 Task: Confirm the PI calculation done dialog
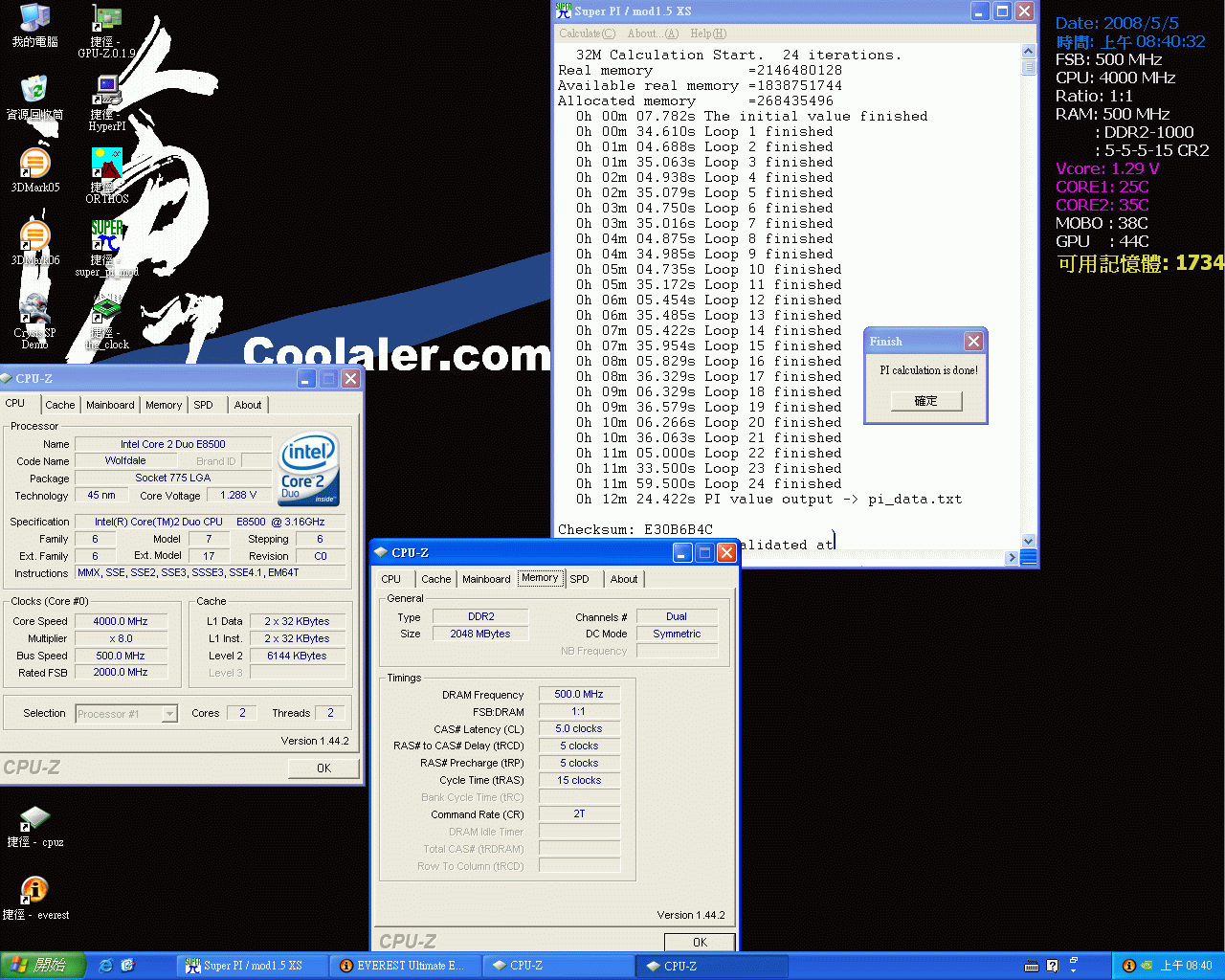pyautogui.click(x=925, y=401)
